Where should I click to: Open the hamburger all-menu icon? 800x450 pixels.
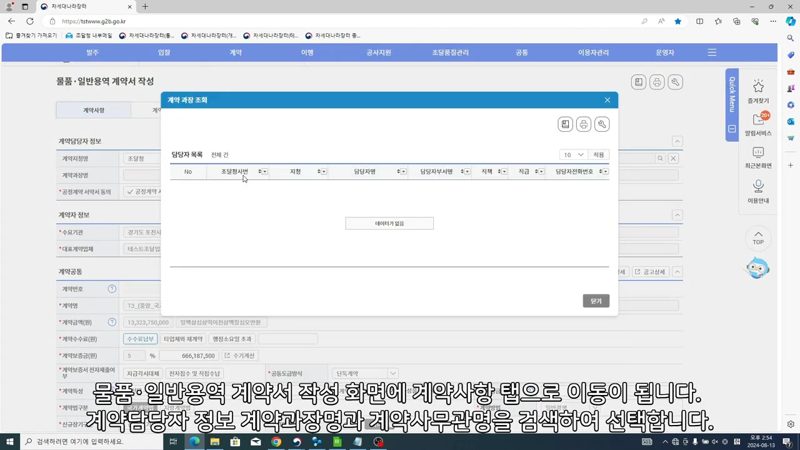712,53
